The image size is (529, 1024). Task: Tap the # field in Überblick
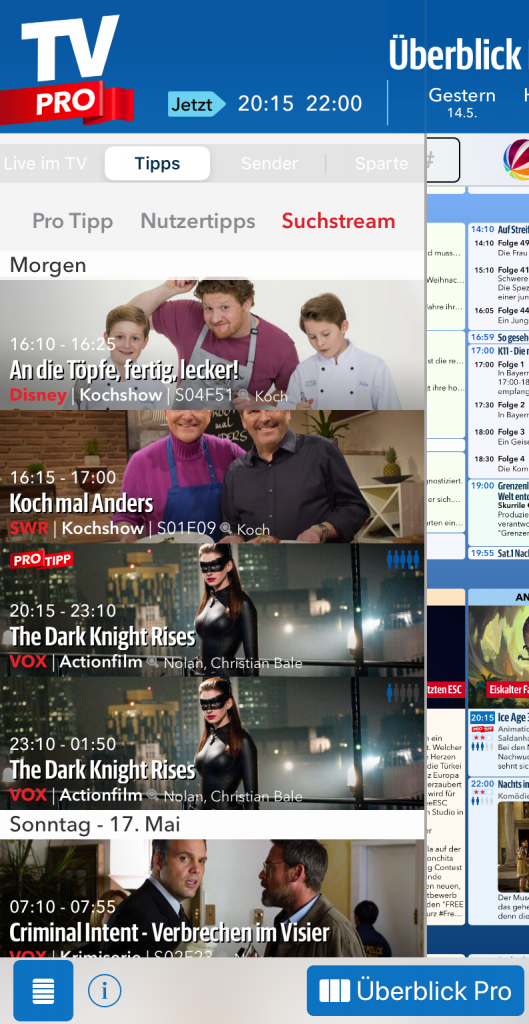pos(443,160)
